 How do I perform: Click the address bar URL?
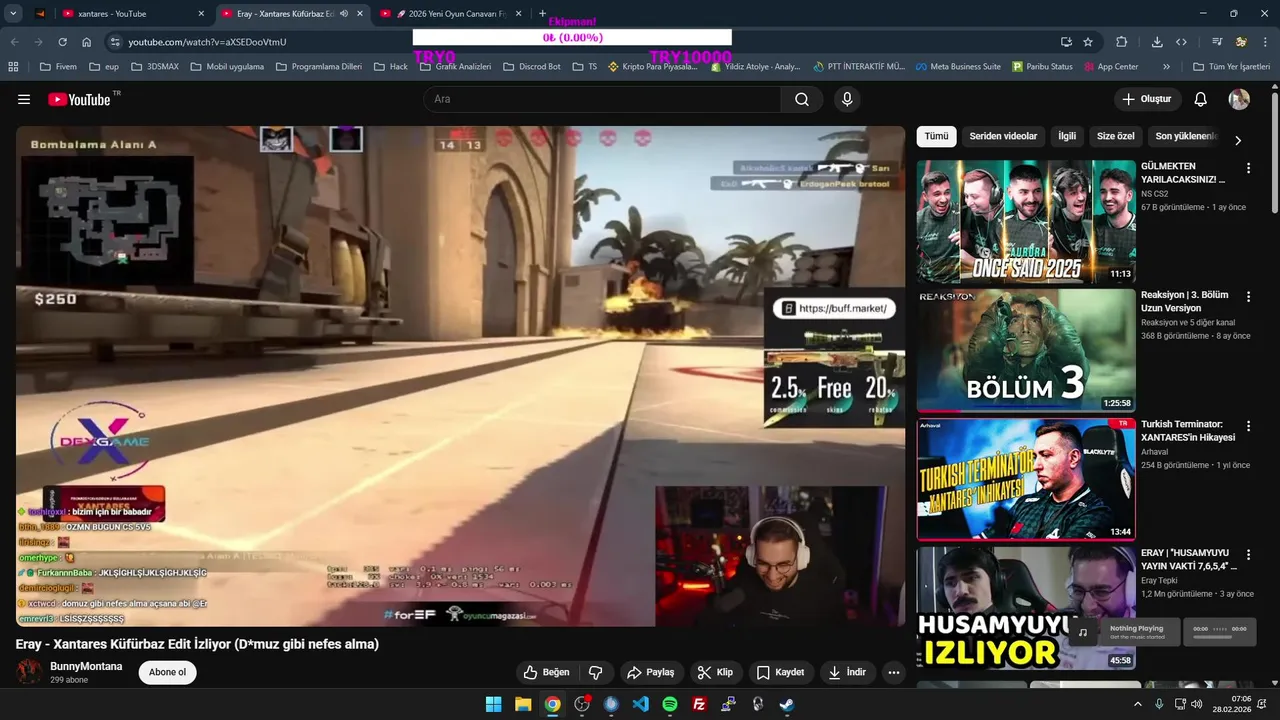click(207, 42)
